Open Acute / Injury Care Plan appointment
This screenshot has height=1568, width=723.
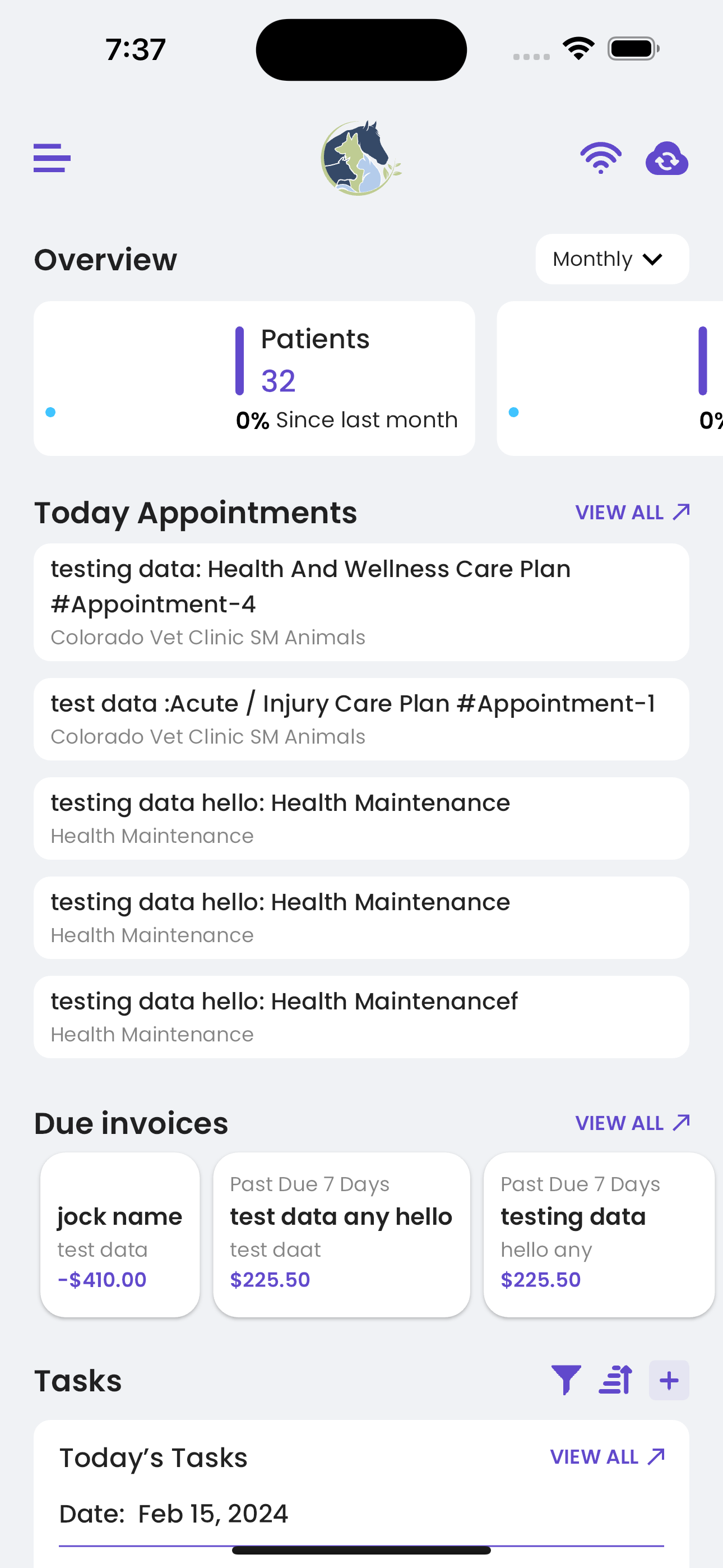361,720
